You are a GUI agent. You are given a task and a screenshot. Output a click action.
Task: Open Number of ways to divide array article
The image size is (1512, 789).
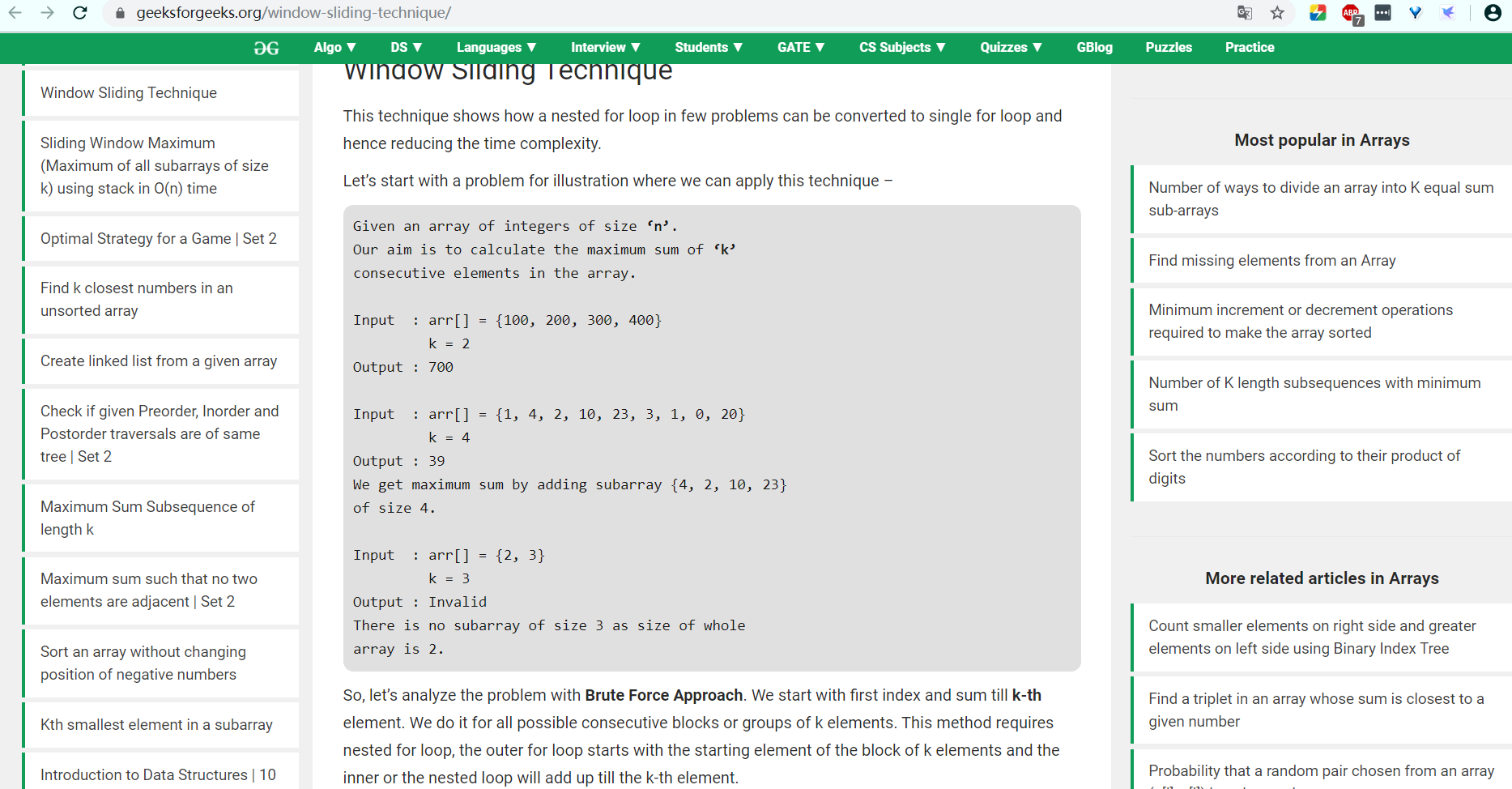(x=1321, y=199)
